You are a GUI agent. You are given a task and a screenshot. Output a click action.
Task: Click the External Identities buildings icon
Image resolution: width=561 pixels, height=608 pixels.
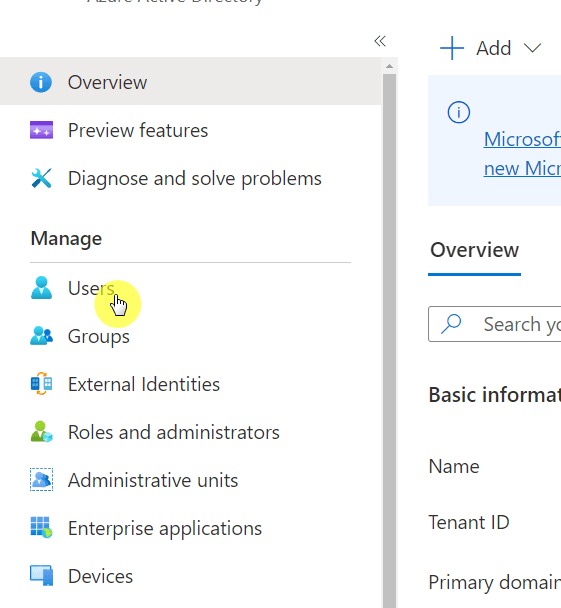click(41, 384)
